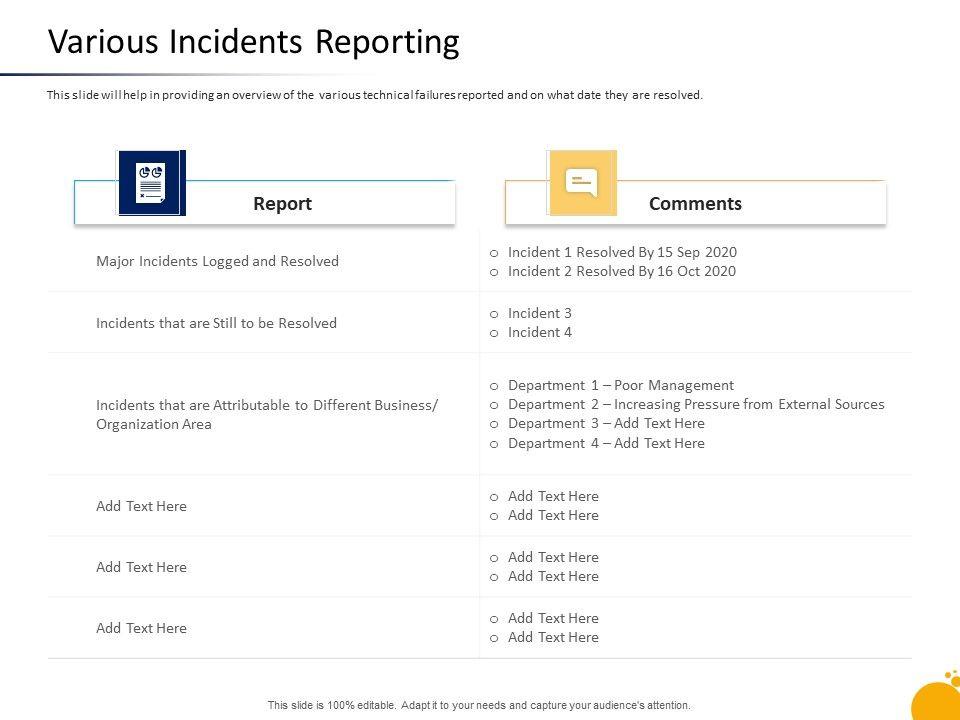The width and height of the screenshot is (960, 720).
Task: Click the 'Incident 4' bullet item
Action: (539, 332)
